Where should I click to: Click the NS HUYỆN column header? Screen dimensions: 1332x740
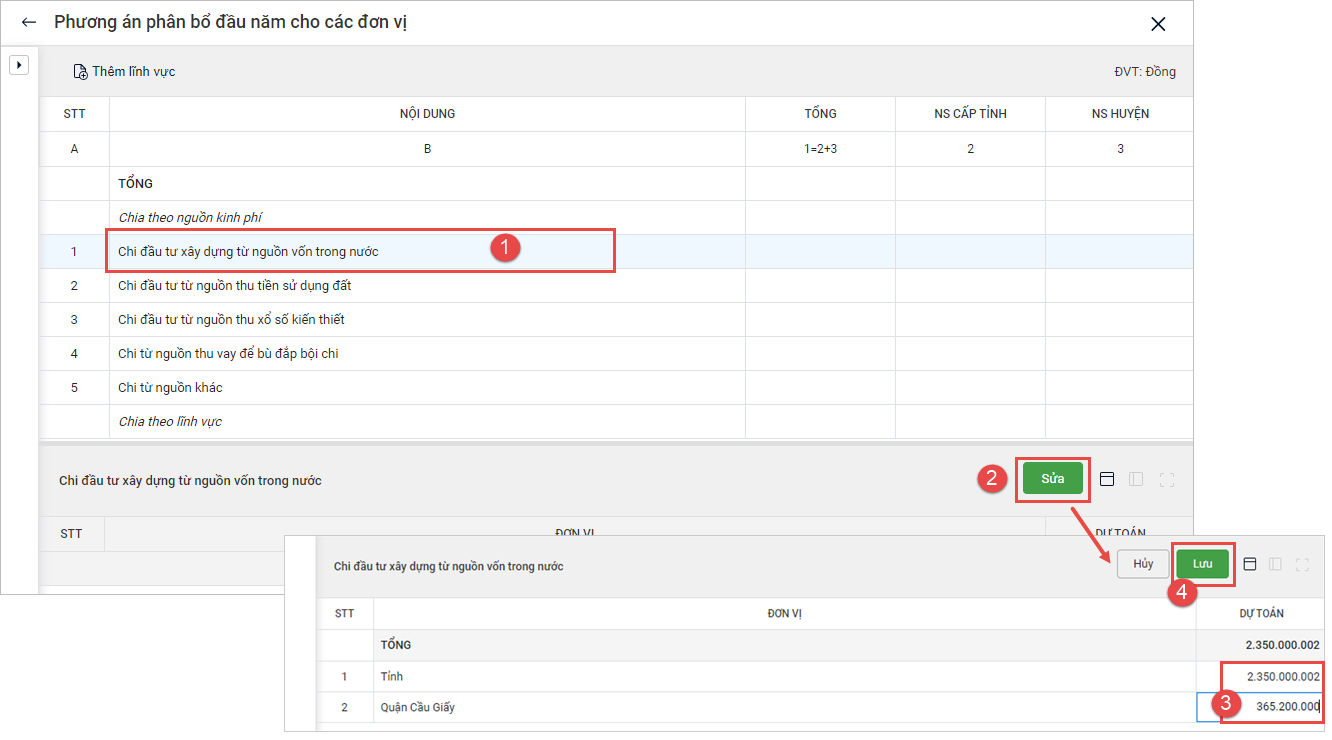(x=1120, y=114)
